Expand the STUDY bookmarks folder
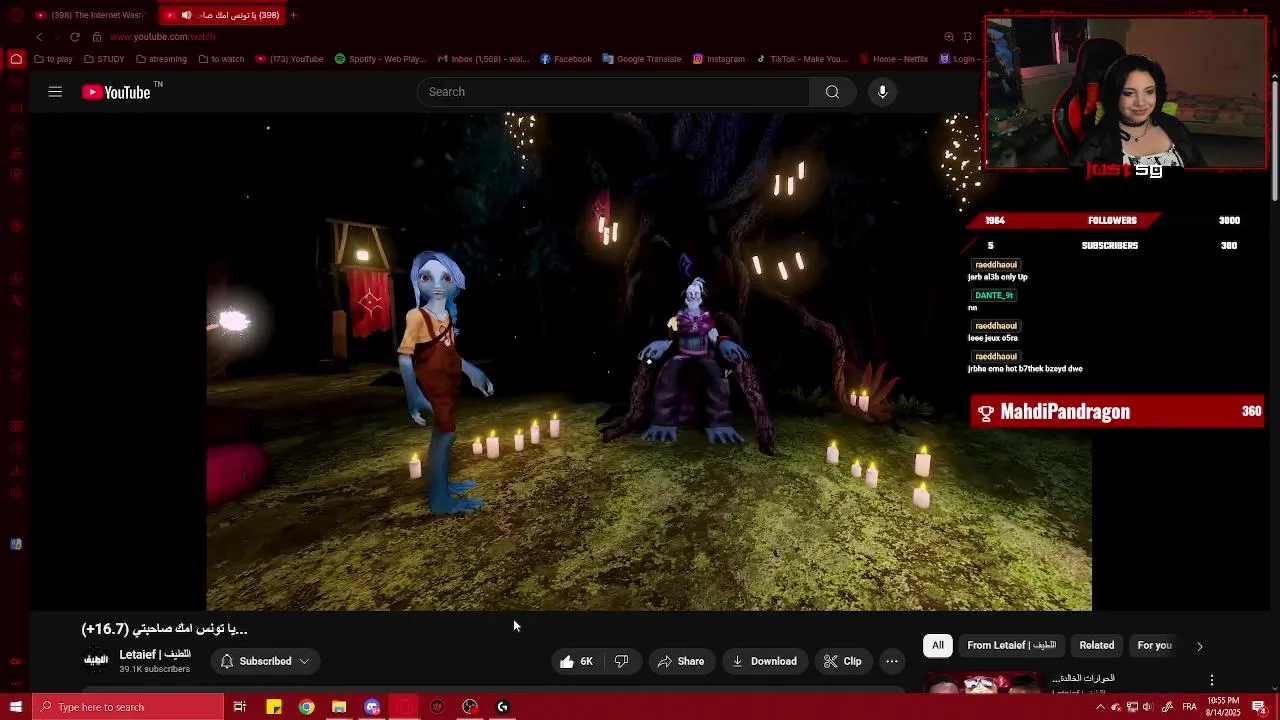 point(104,59)
